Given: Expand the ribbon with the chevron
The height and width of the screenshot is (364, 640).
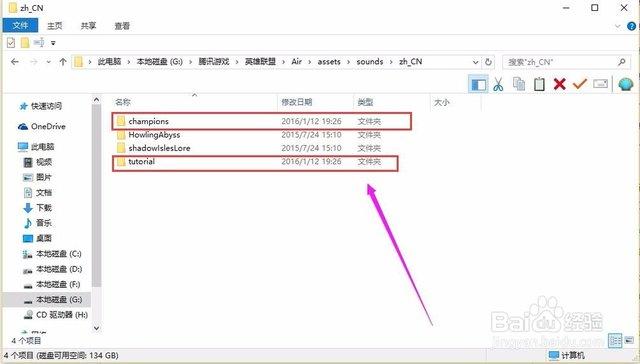Looking at the screenshot, I should coord(617,27).
